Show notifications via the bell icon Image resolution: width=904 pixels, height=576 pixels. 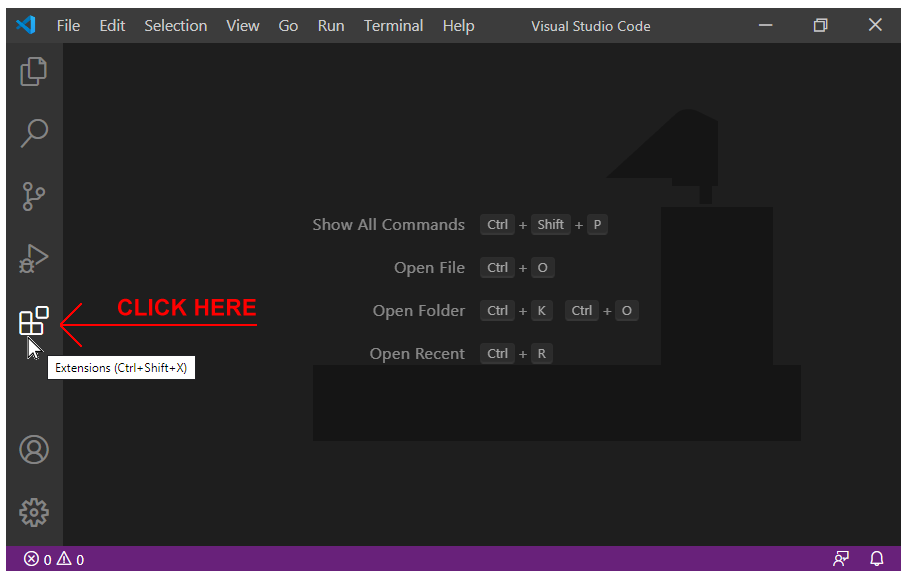[876, 559]
